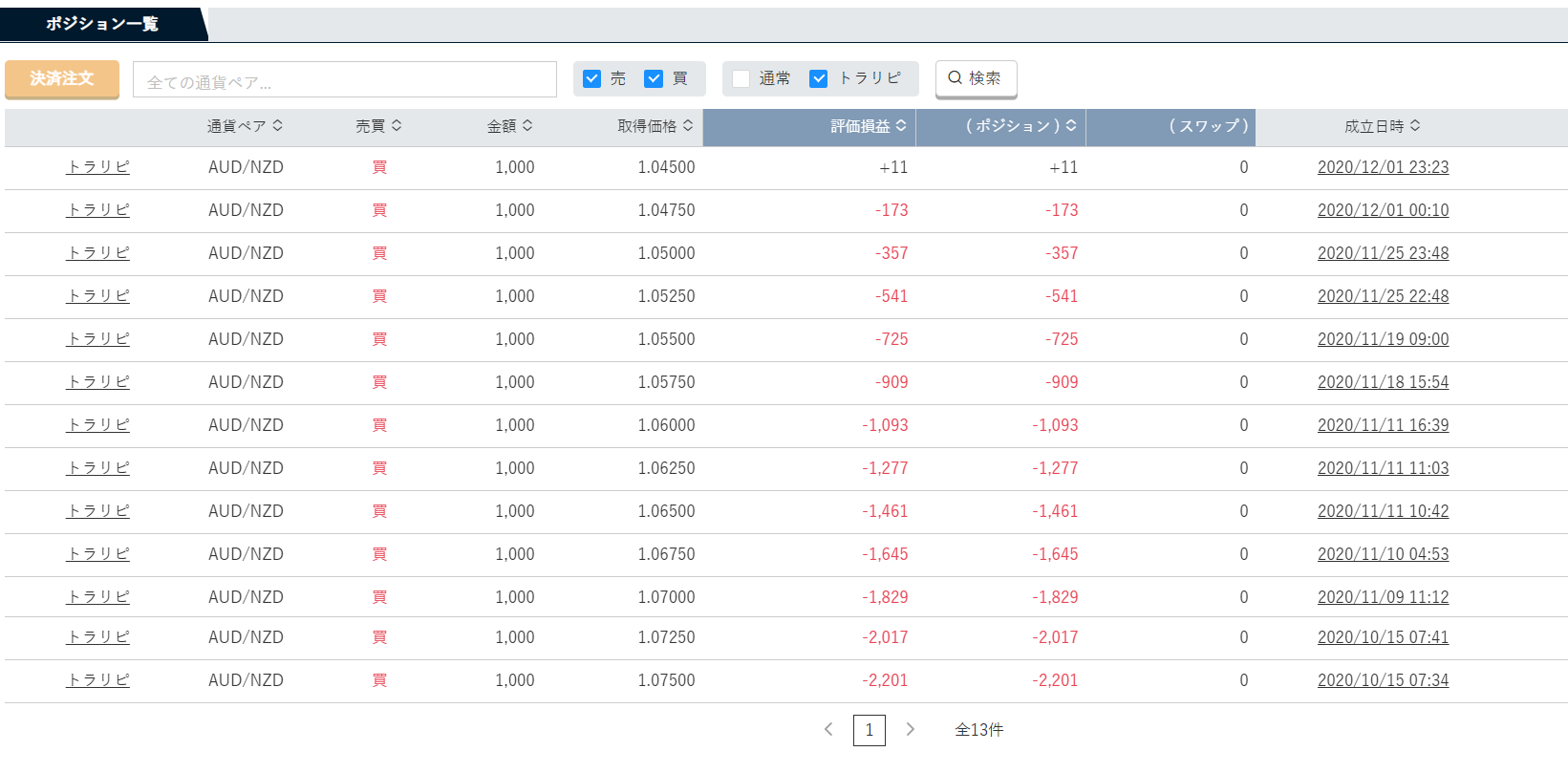Open date link 2020/11/19 09:00
1568x773 pixels.
pos(1383,339)
